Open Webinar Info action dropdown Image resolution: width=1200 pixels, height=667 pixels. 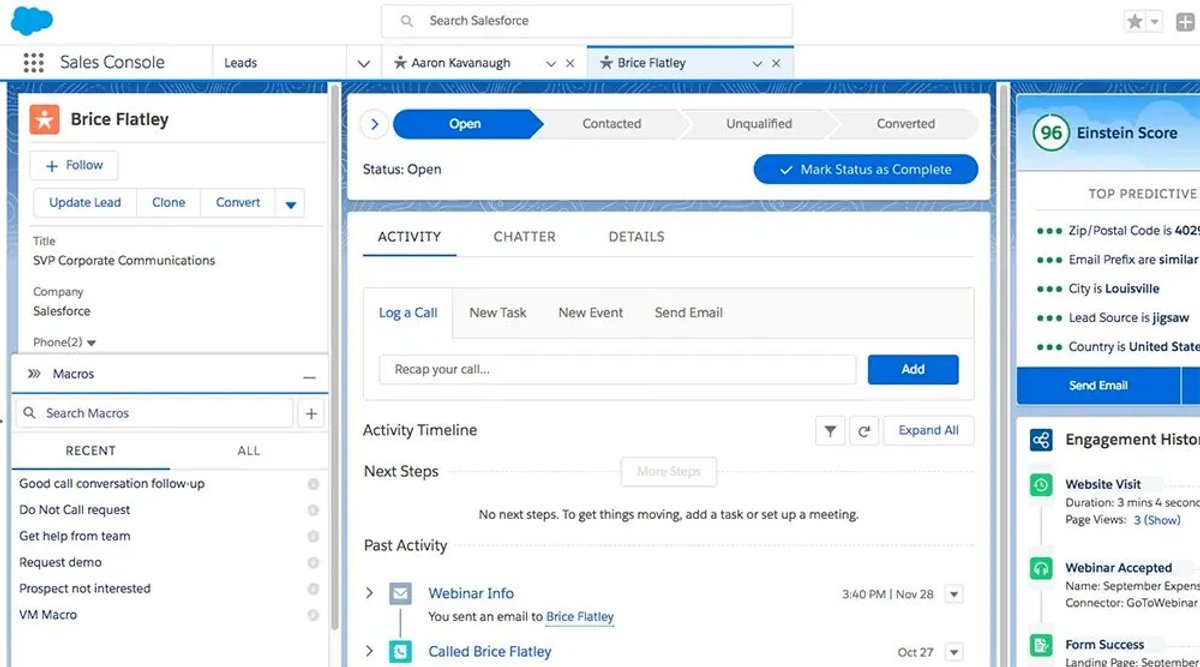pos(954,594)
